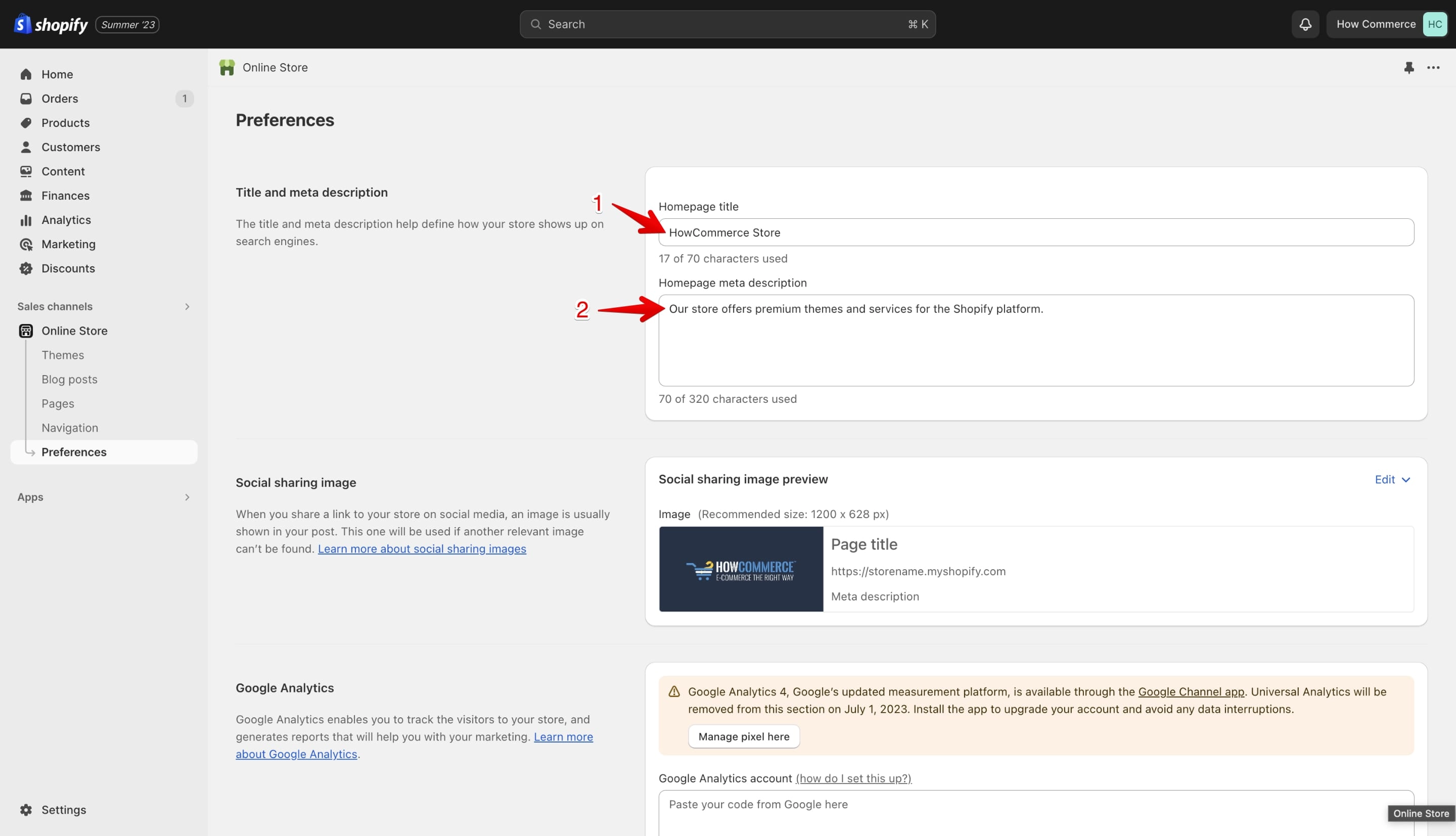
Task: Click the Google Analytics code input field
Action: pos(1036,813)
